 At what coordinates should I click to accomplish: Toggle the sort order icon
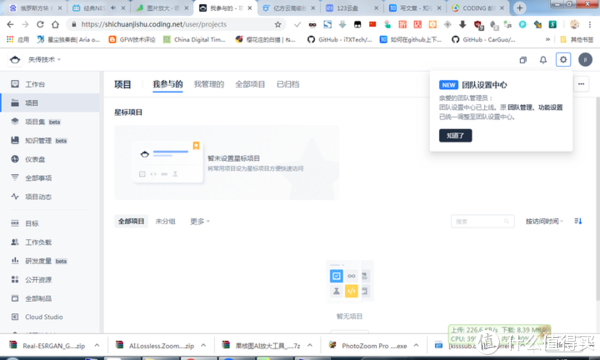click(x=578, y=221)
